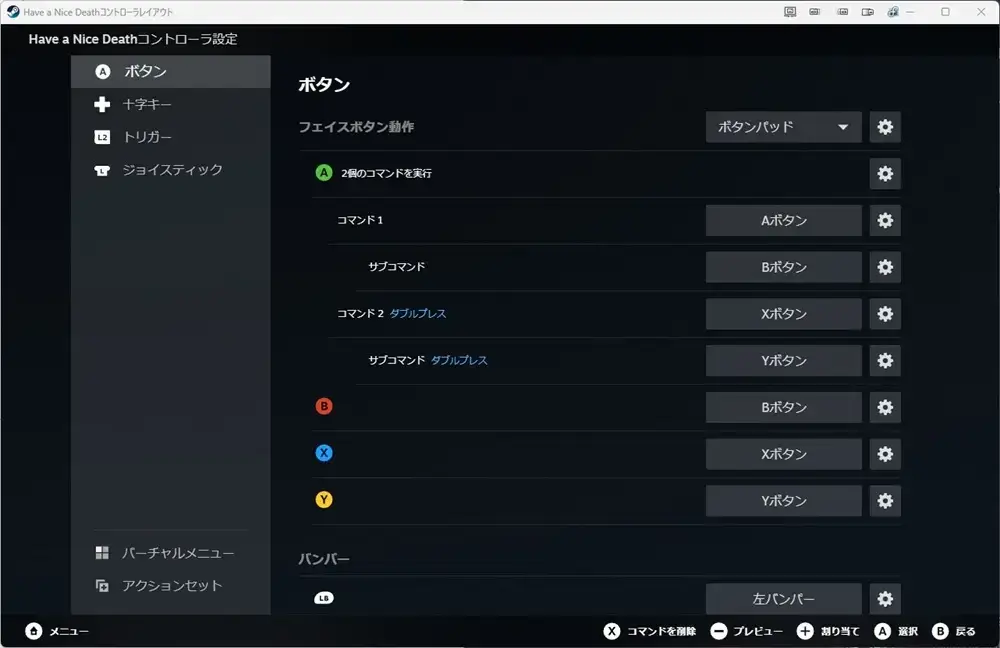
Task: Switch to the 十字キー section
Action: (171, 104)
